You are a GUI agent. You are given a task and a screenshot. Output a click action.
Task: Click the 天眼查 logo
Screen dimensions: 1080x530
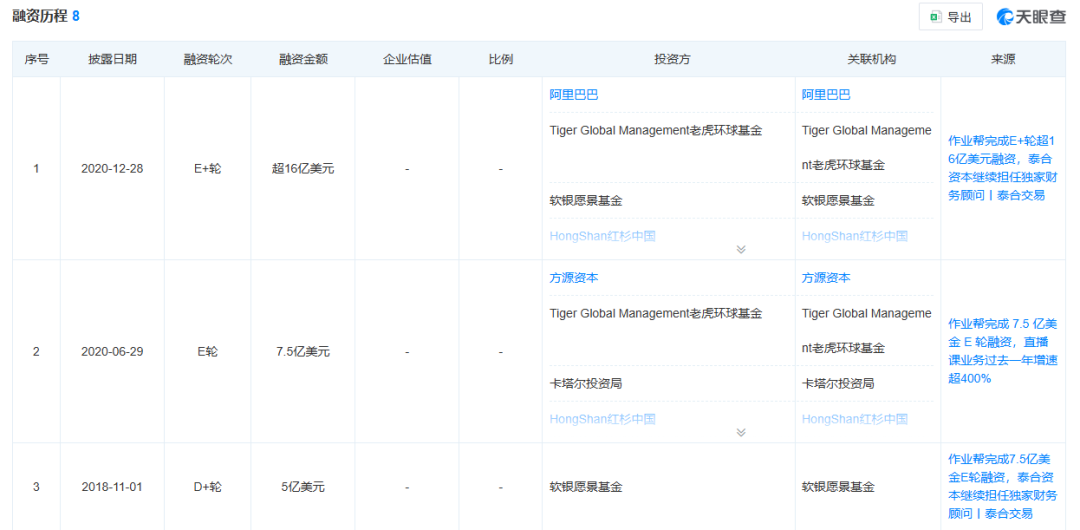1031,17
